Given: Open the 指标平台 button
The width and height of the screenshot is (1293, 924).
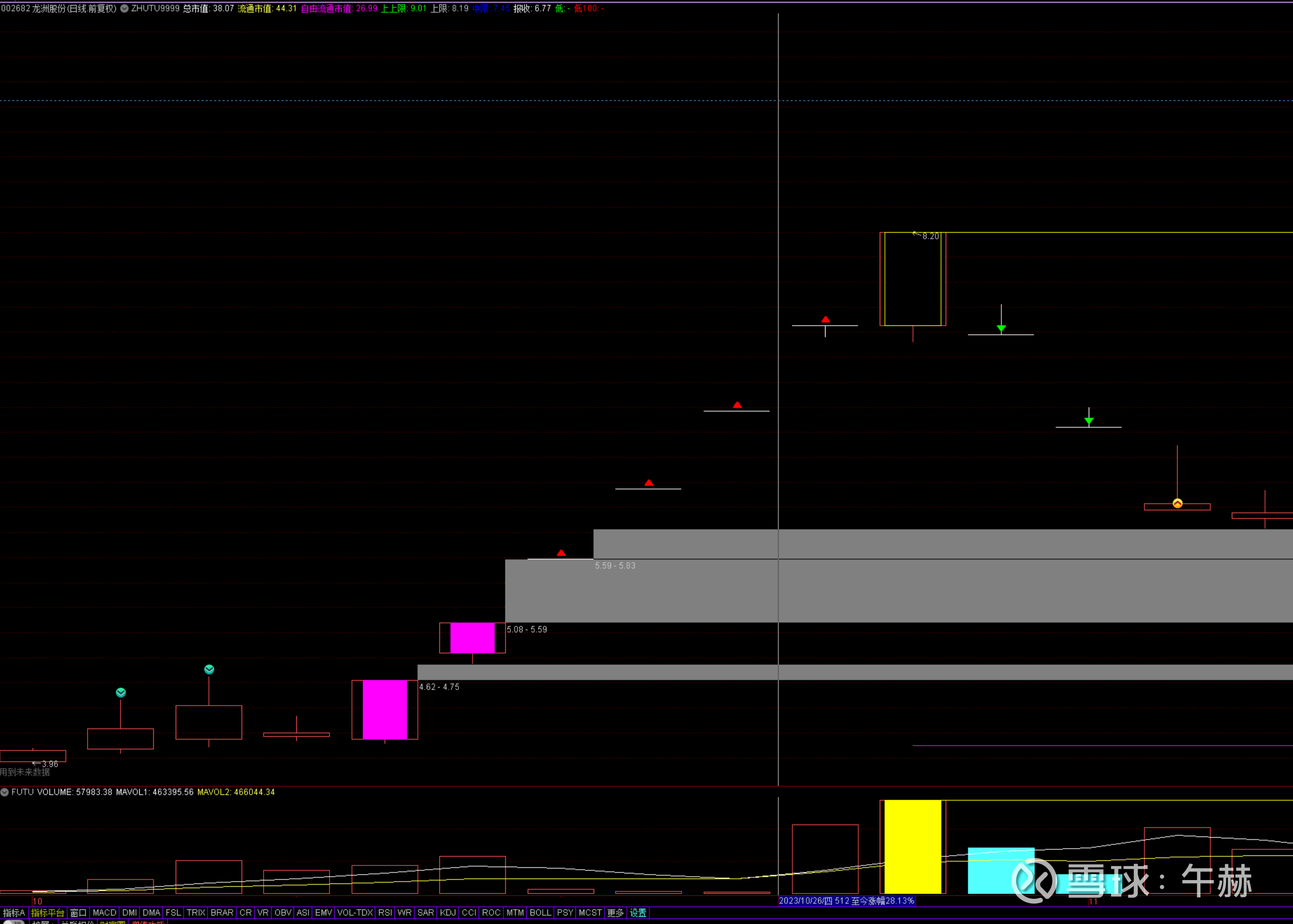Looking at the screenshot, I should pyautogui.click(x=48, y=913).
